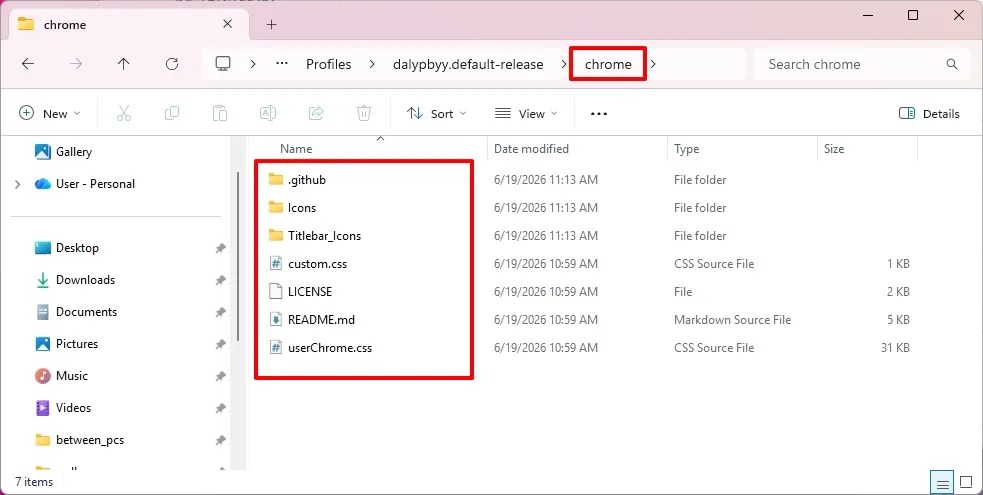Sort by Type column header

[x=742, y=148]
